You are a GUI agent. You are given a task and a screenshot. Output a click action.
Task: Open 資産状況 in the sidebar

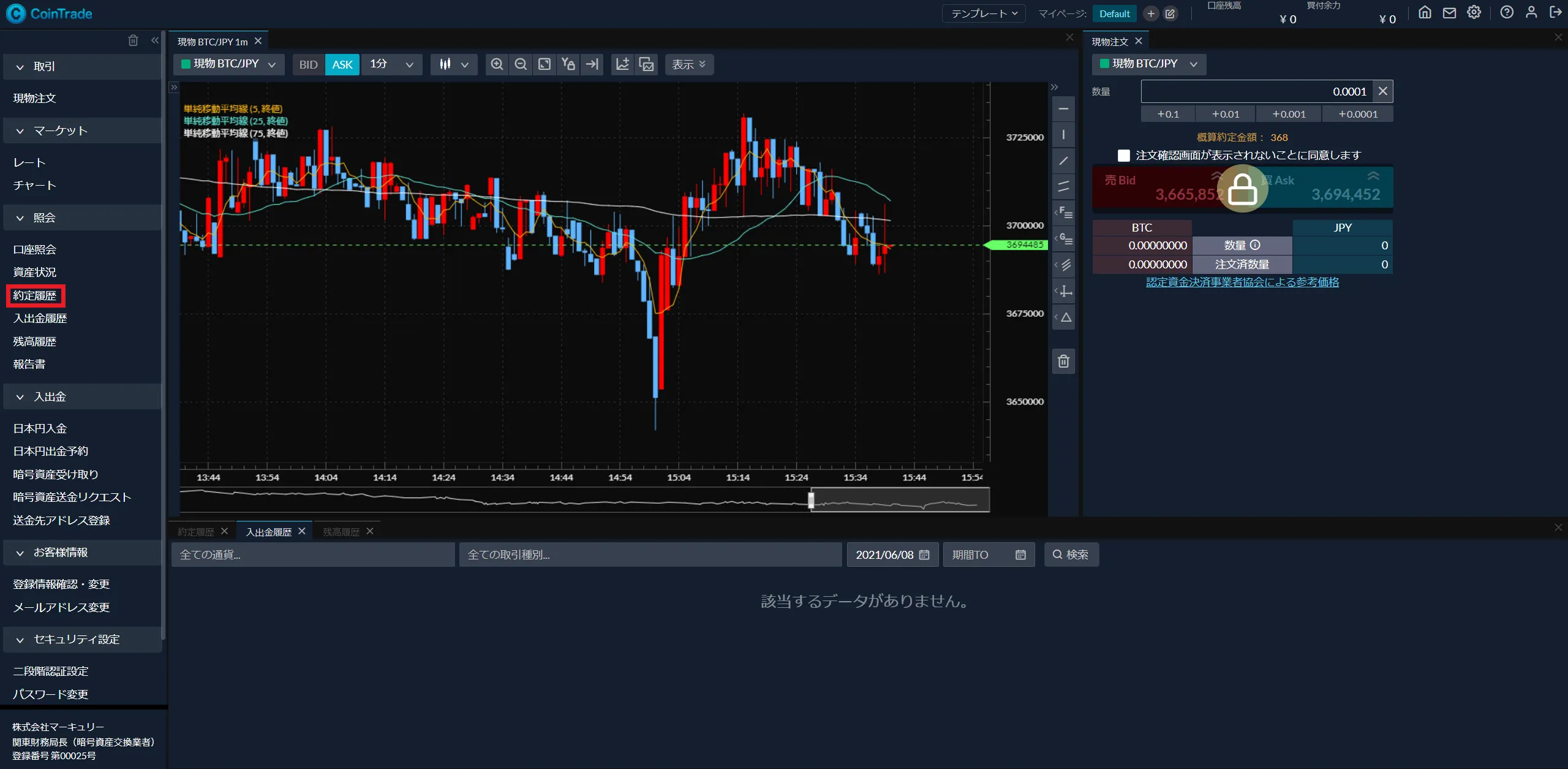tap(34, 272)
